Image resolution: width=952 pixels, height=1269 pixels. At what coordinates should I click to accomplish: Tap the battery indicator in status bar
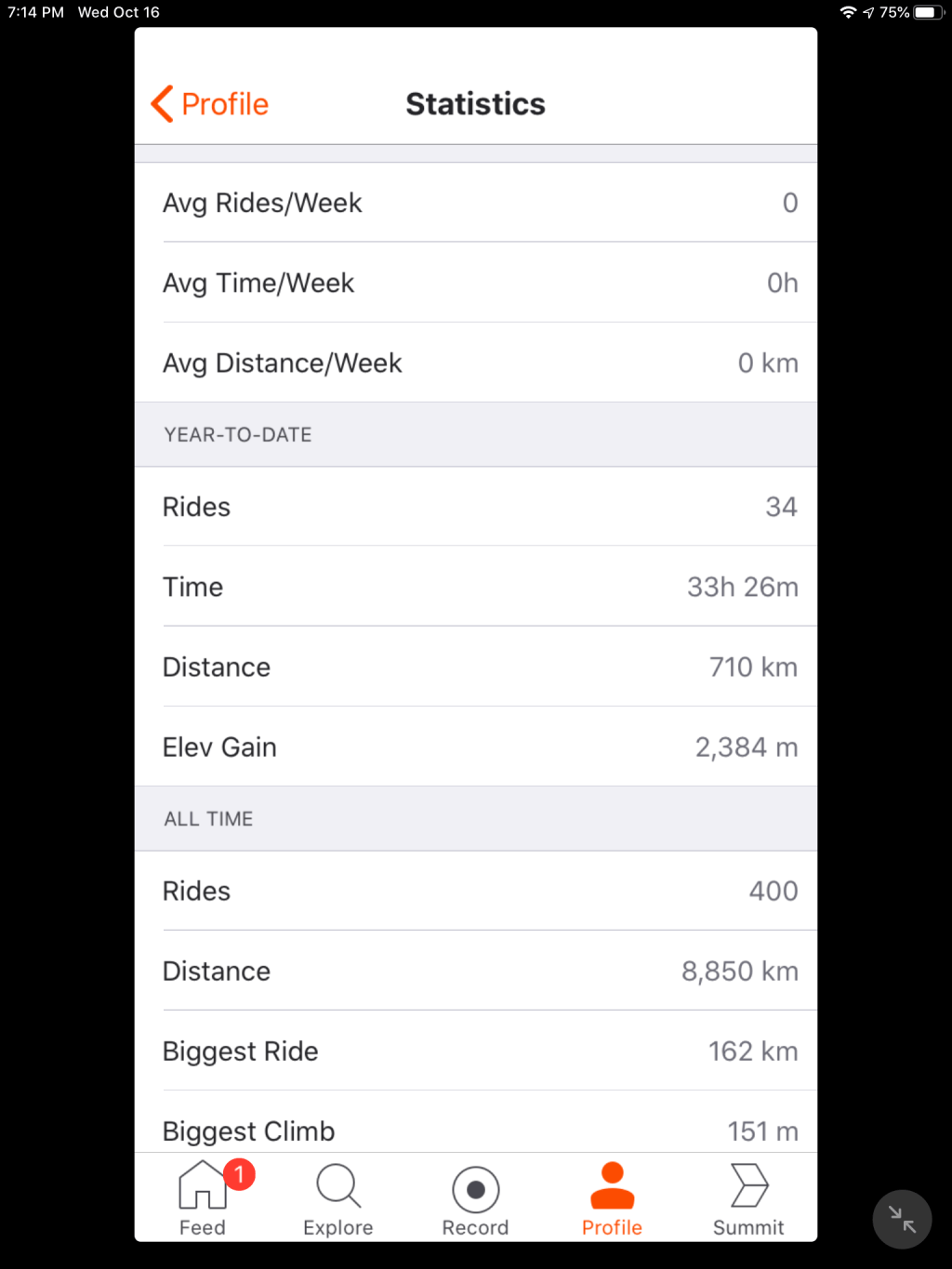pyautogui.click(x=929, y=12)
